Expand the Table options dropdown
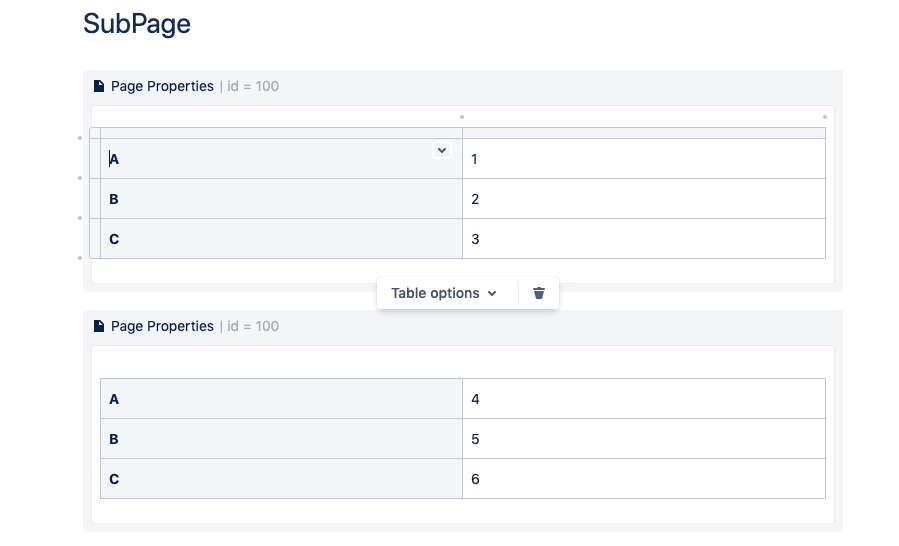This screenshot has height=546, width=899. [444, 293]
